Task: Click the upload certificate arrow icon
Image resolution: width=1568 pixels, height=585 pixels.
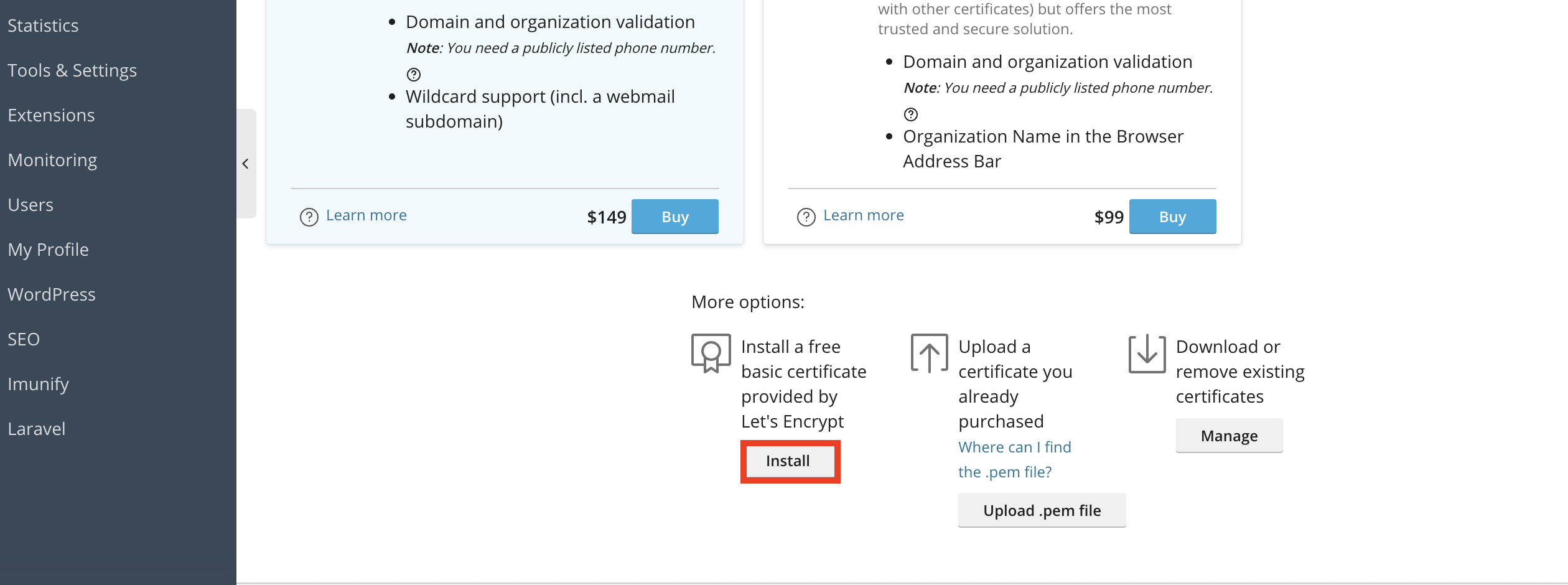Action: [x=929, y=353]
